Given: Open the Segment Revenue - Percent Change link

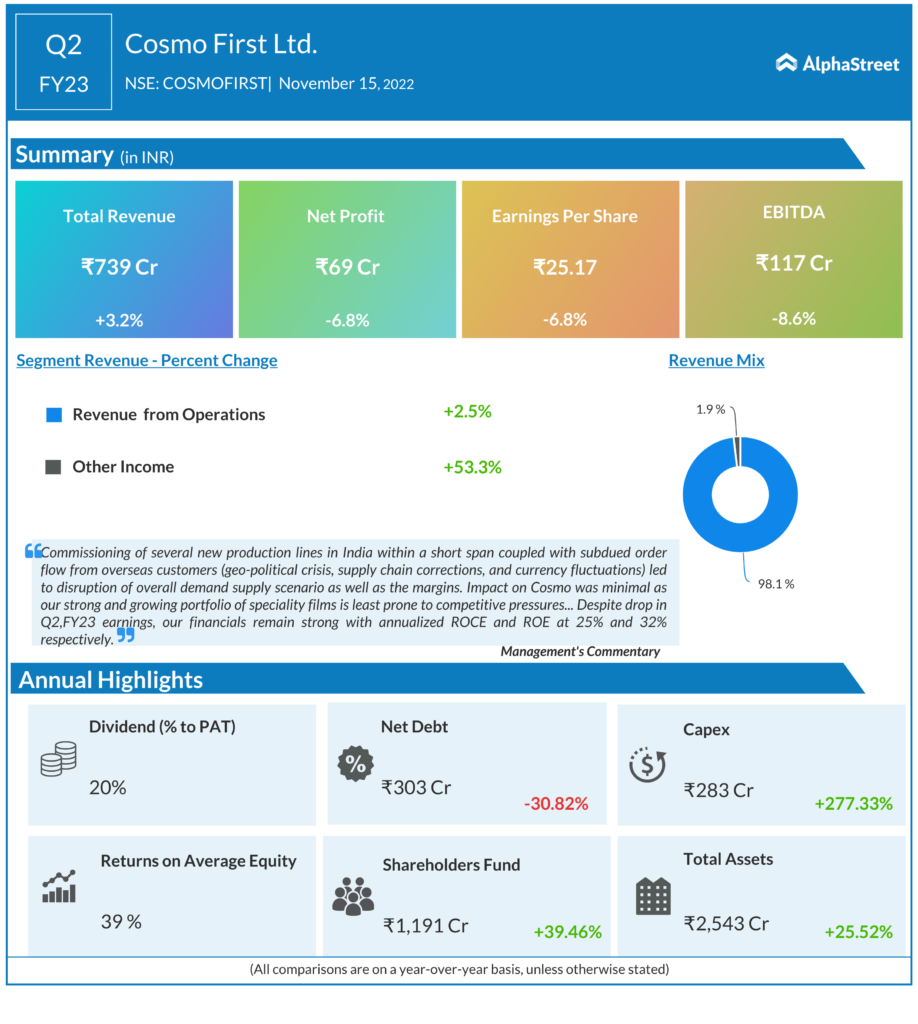Looking at the screenshot, I should [x=147, y=360].
